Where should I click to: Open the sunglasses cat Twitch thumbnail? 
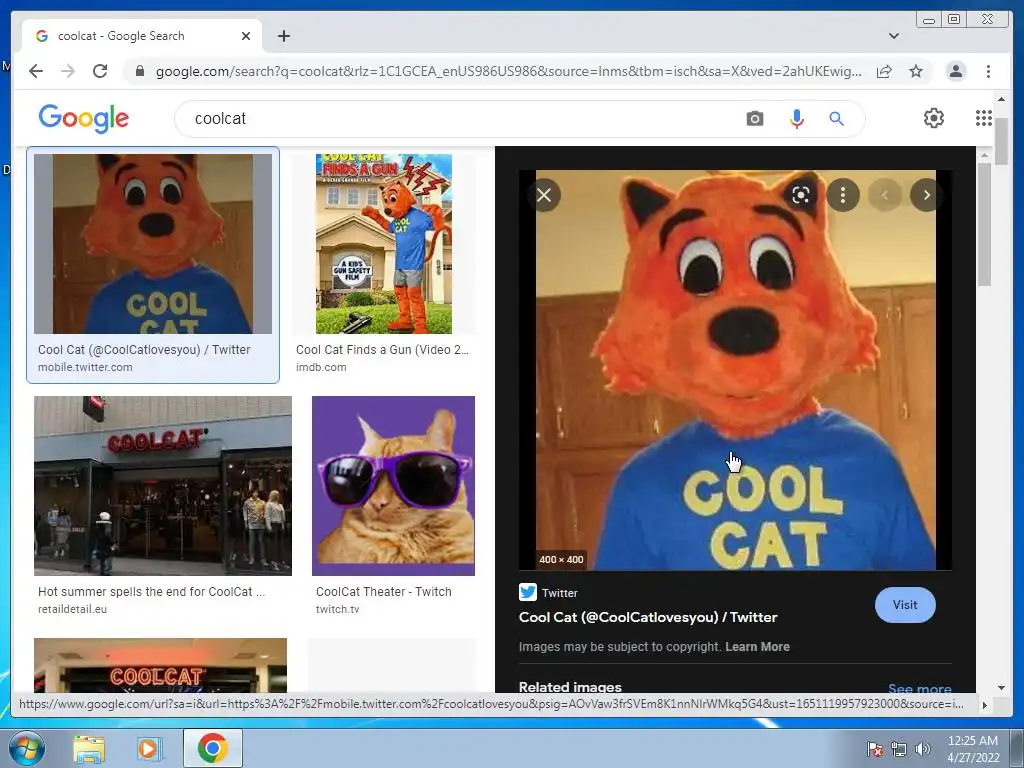(393, 486)
